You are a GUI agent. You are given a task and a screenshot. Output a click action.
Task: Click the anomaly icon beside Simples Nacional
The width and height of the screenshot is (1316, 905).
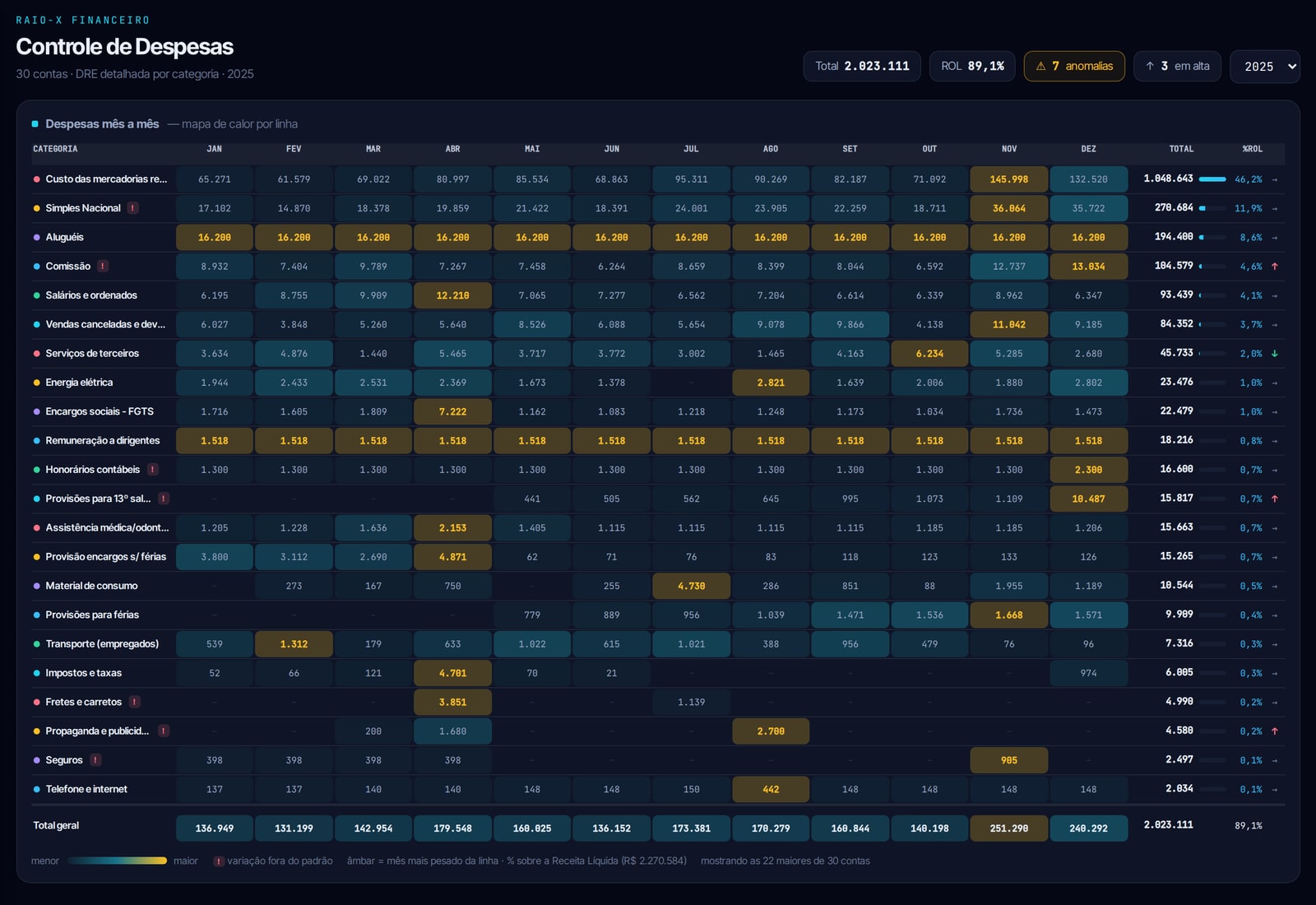click(x=132, y=208)
